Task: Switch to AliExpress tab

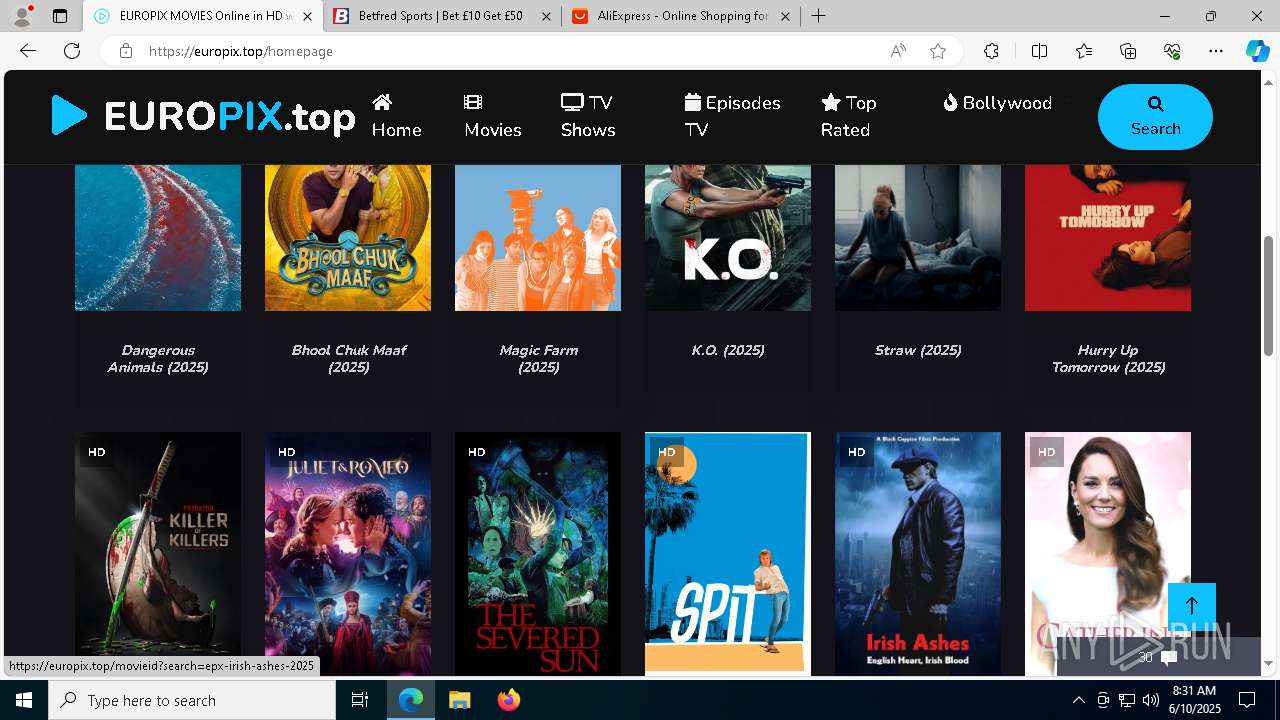Action: [683, 16]
